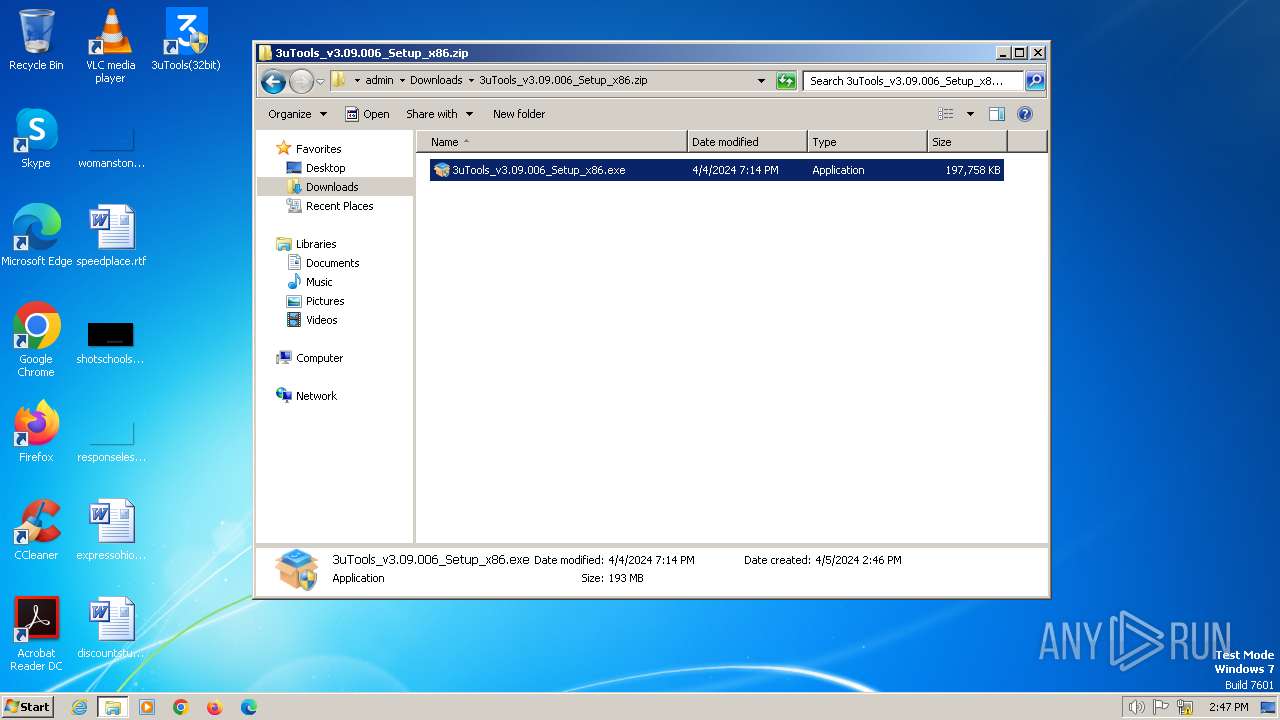The height and width of the screenshot is (720, 1280).
Task: Click the search box in Explorer
Action: (914, 81)
